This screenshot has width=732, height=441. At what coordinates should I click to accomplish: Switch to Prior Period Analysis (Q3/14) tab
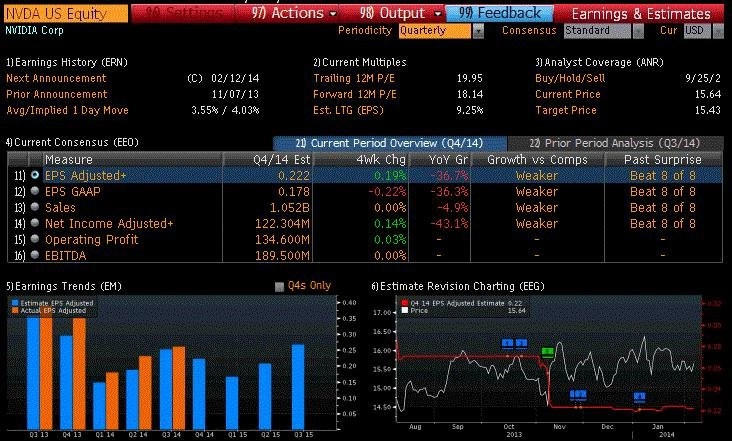click(614, 143)
